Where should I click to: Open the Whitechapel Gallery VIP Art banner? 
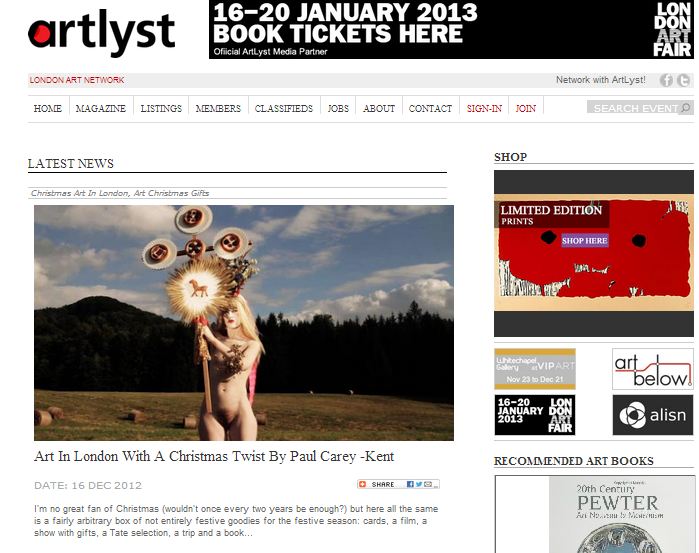pos(535,369)
